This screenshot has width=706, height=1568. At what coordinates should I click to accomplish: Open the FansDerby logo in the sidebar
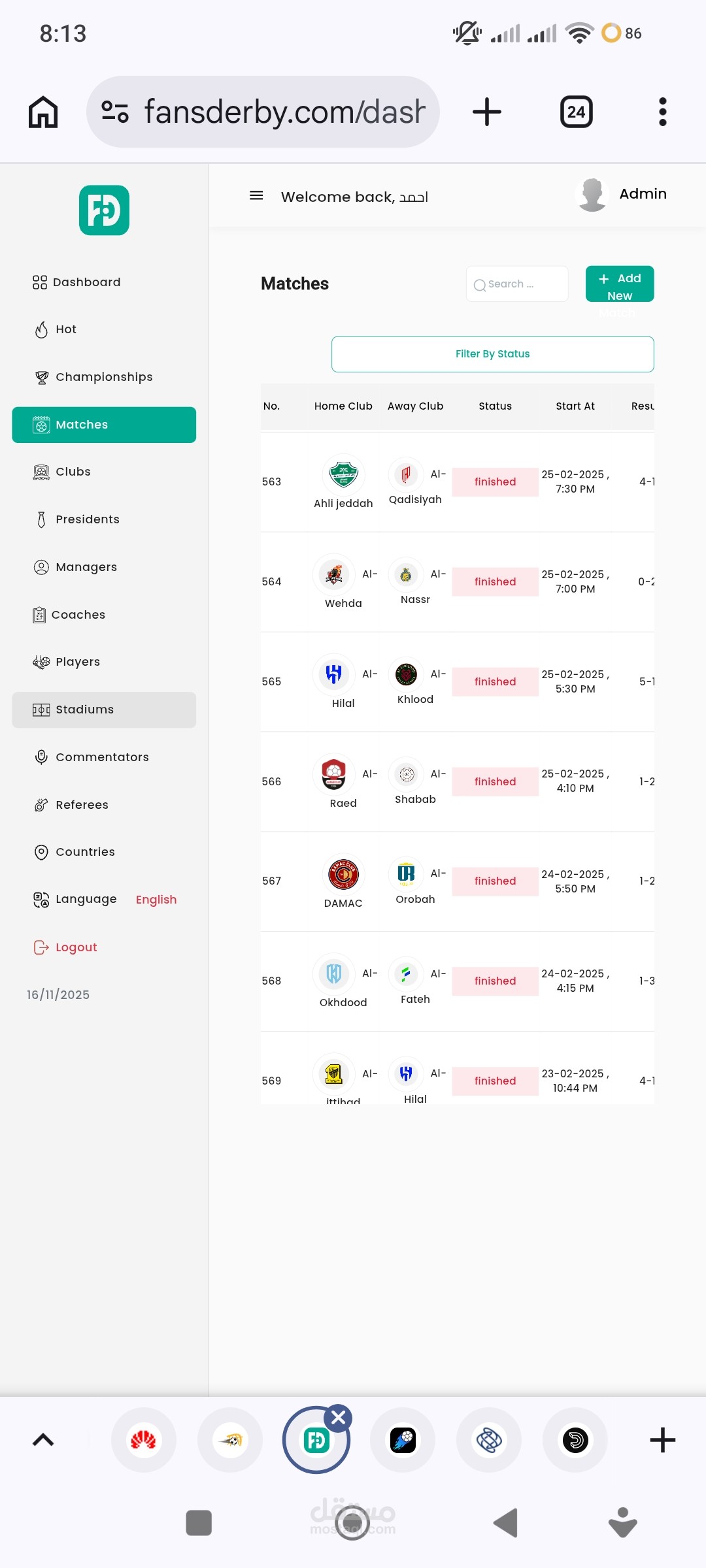click(x=104, y=210)
